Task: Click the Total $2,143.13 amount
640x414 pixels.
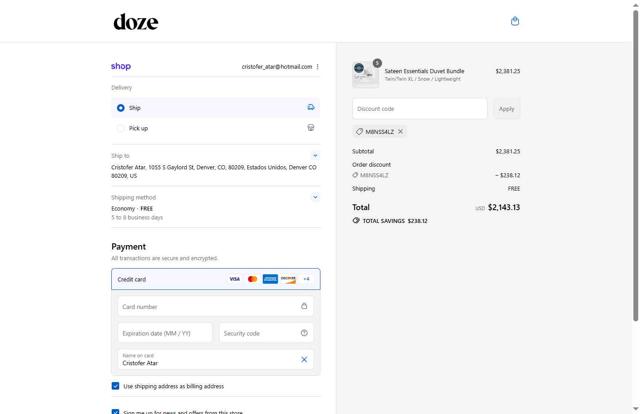Action: 504,207
